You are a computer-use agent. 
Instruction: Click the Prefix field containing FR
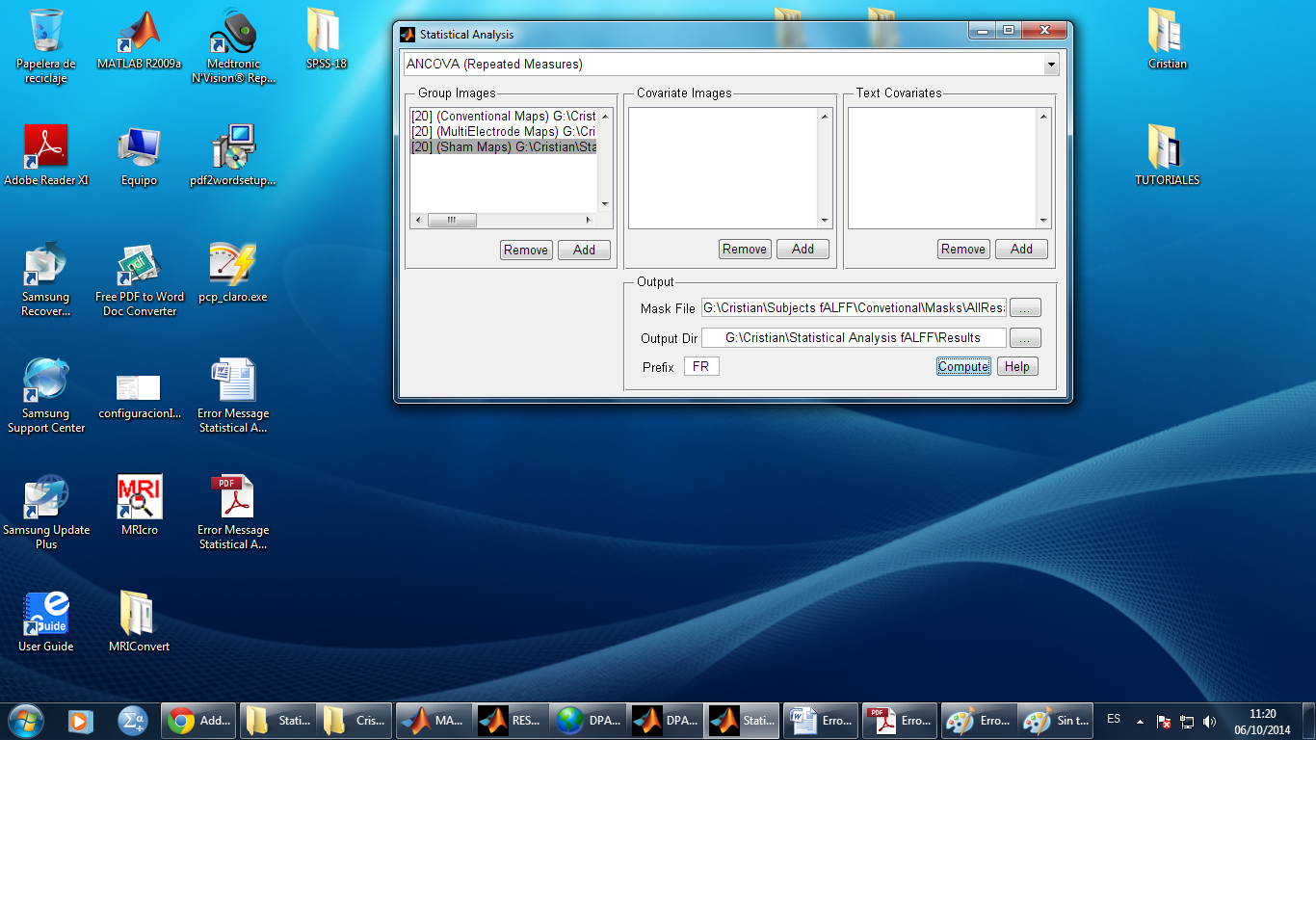coord(701,366)
